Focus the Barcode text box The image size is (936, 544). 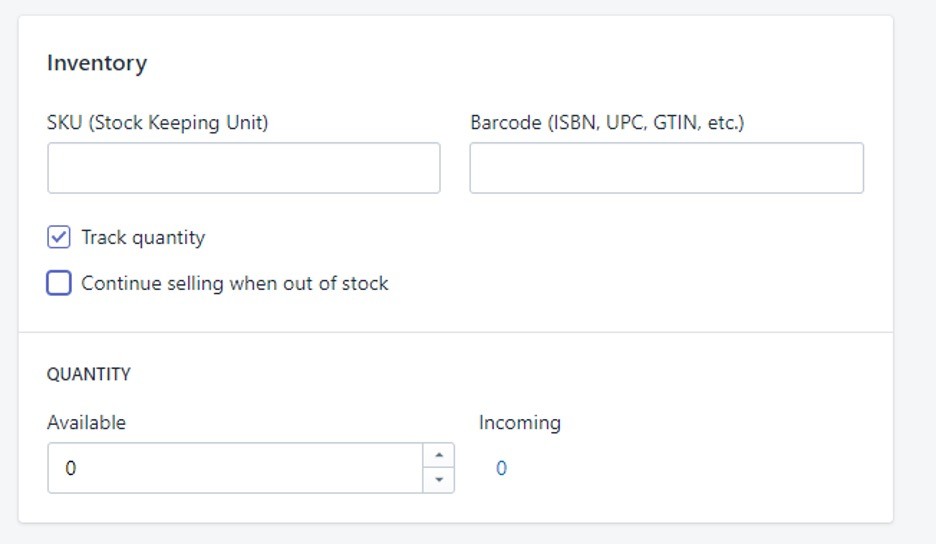666,168
